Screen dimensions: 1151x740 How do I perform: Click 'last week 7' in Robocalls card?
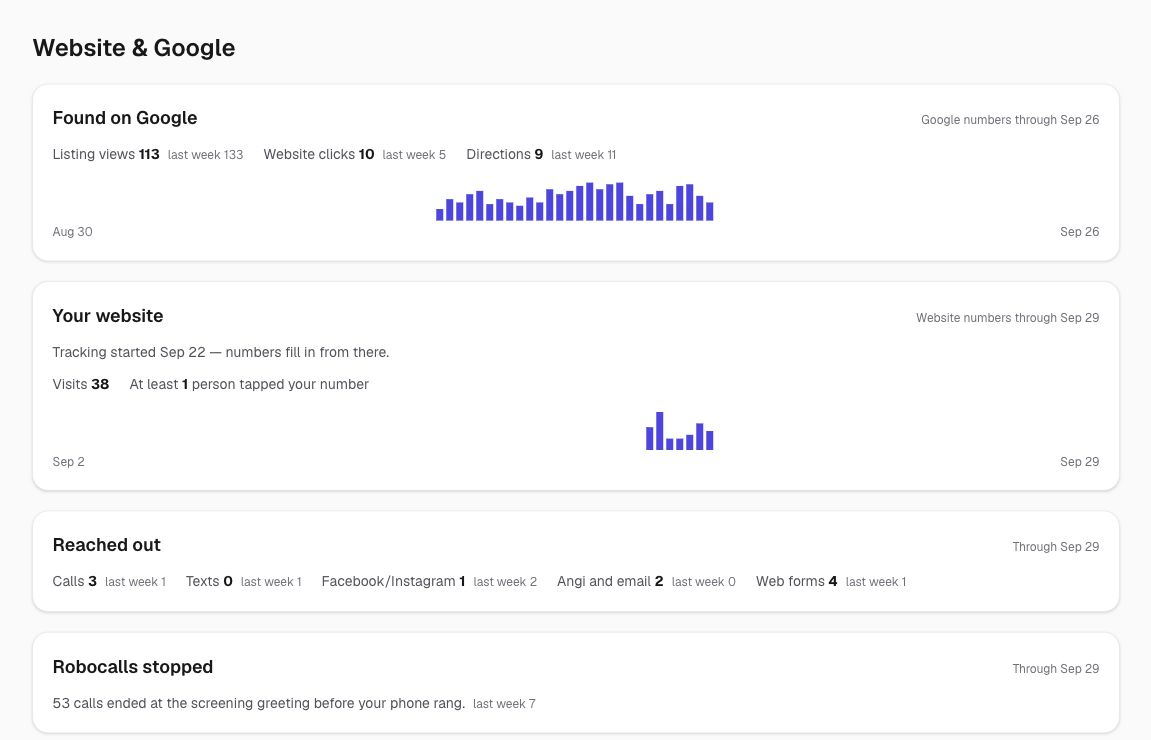coord(504,704)
